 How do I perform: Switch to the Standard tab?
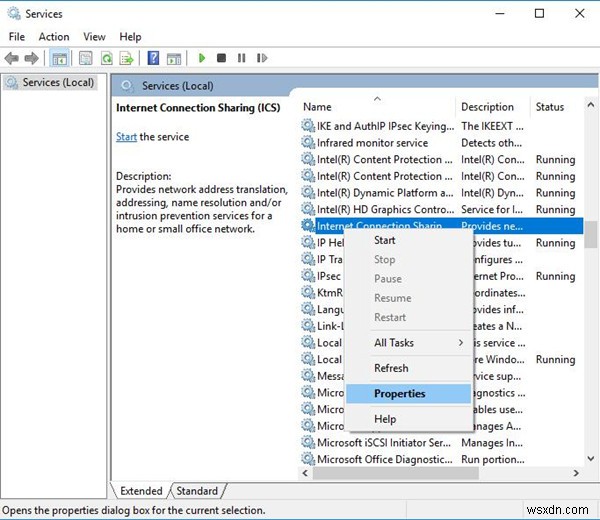click(197, 491)
